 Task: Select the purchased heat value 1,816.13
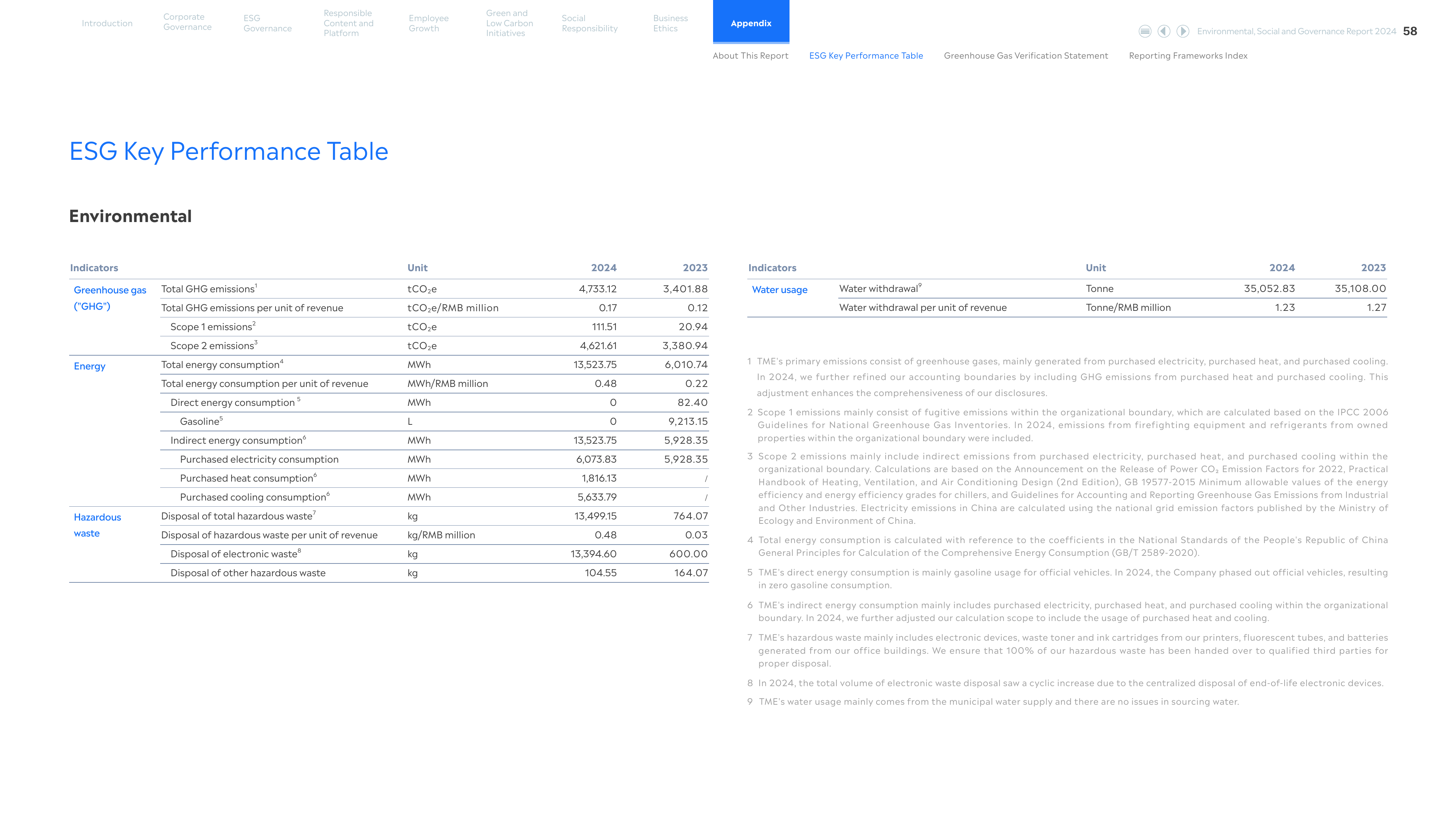pos(599,478)
